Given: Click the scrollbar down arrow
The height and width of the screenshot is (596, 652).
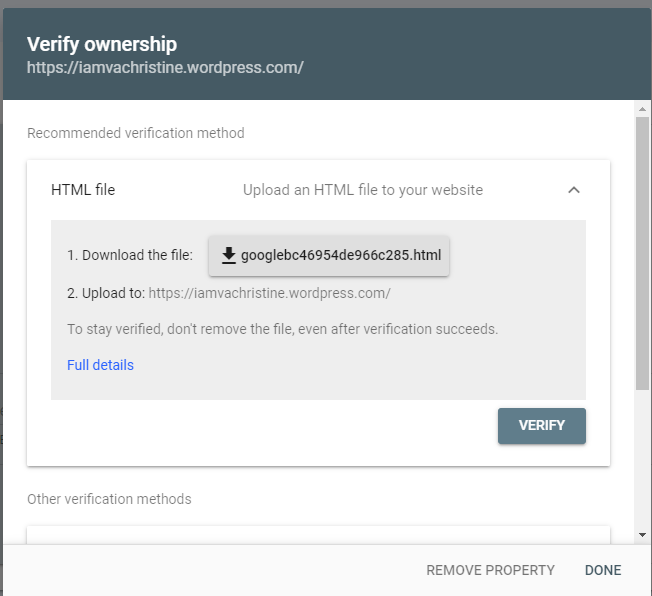Looking at the screenshot, I should click(x=643, y=536).
